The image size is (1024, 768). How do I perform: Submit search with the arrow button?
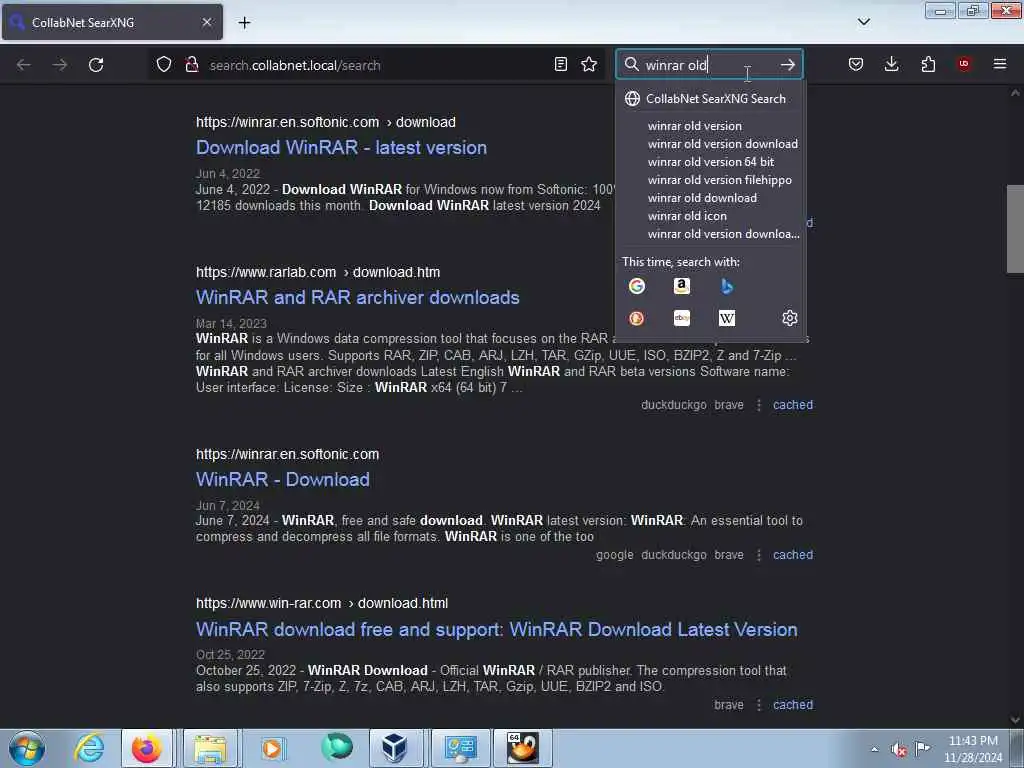(x=788, y=65)
